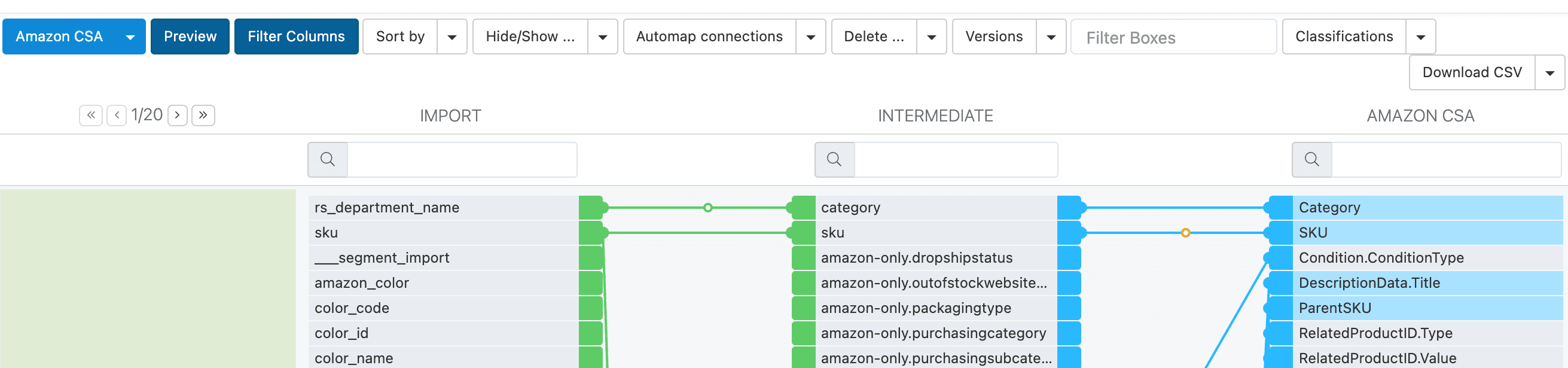Open the Automap connections dropdown arrow

[810, 37]
